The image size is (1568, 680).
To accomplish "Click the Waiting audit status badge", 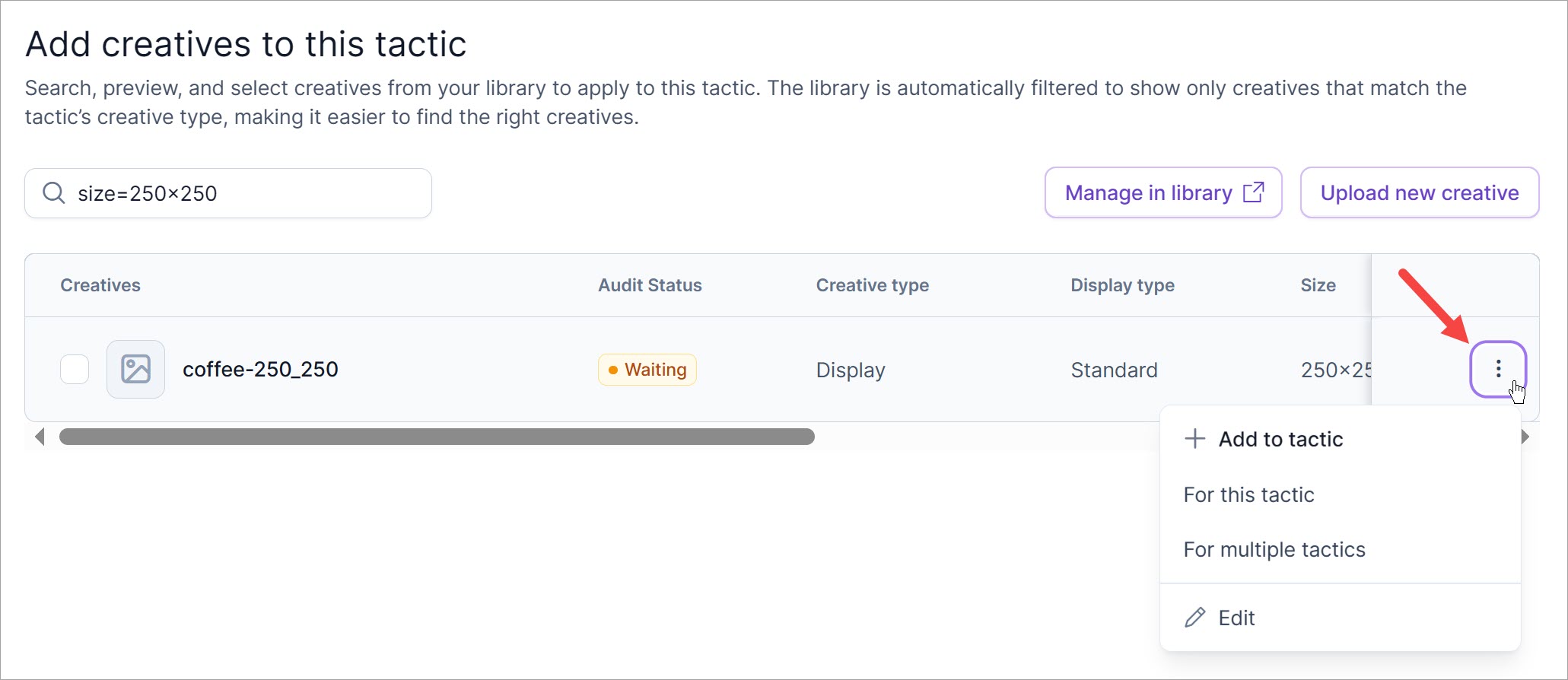I will pyautogui.click(x=647, y=370).
